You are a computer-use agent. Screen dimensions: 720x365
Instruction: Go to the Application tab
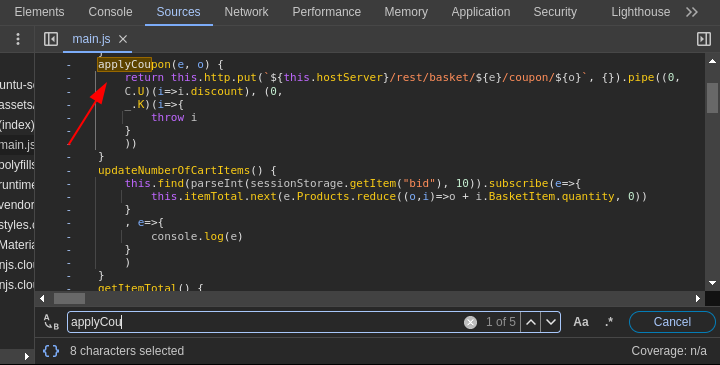(x=481, y=12)
